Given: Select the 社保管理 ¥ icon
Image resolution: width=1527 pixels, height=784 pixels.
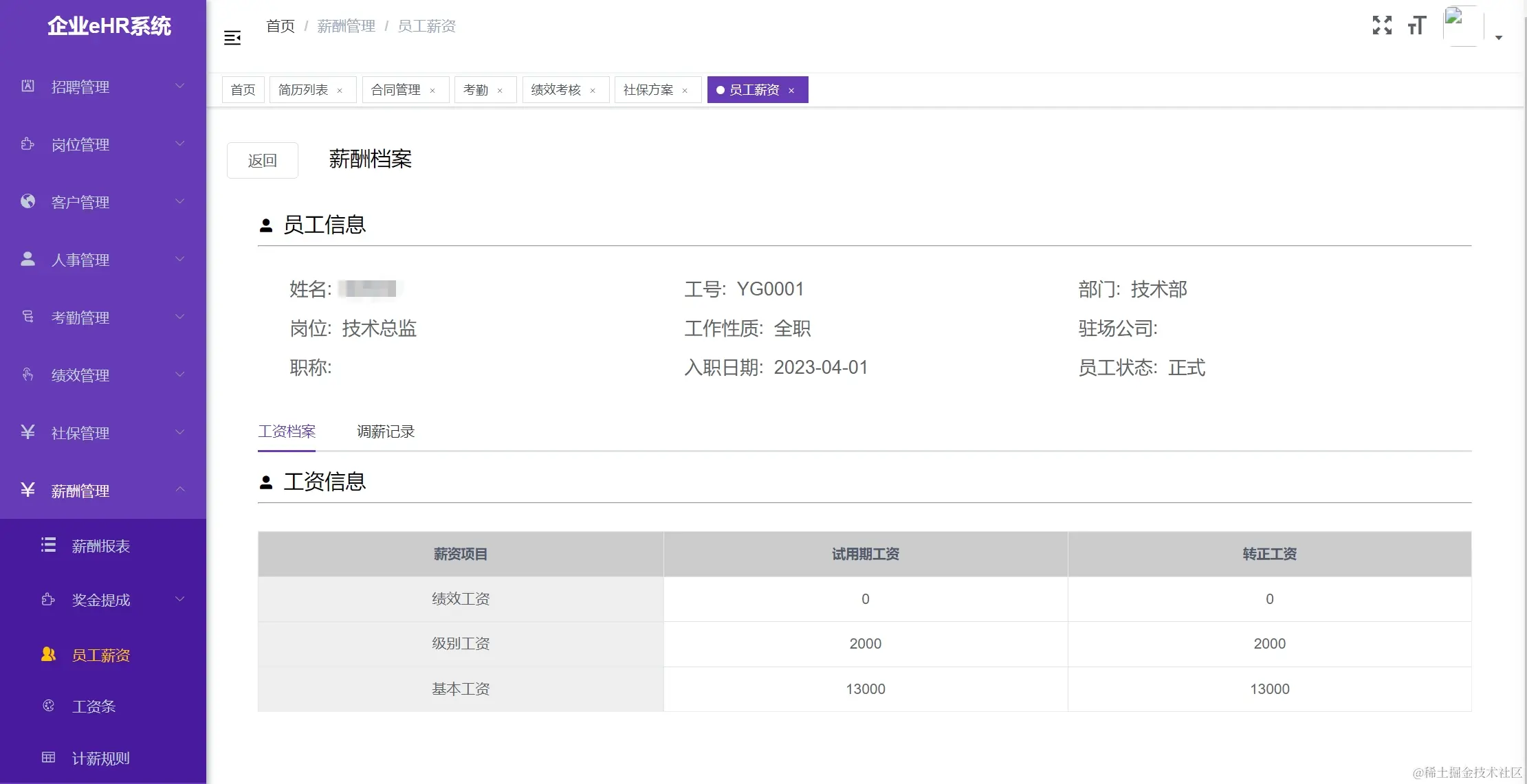Looking at the screenshot, I should point(28,432).
